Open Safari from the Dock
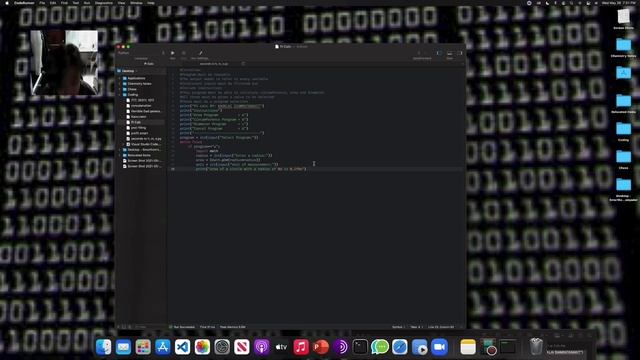Screen dimensions: 640x360 (x=400, y=347)
